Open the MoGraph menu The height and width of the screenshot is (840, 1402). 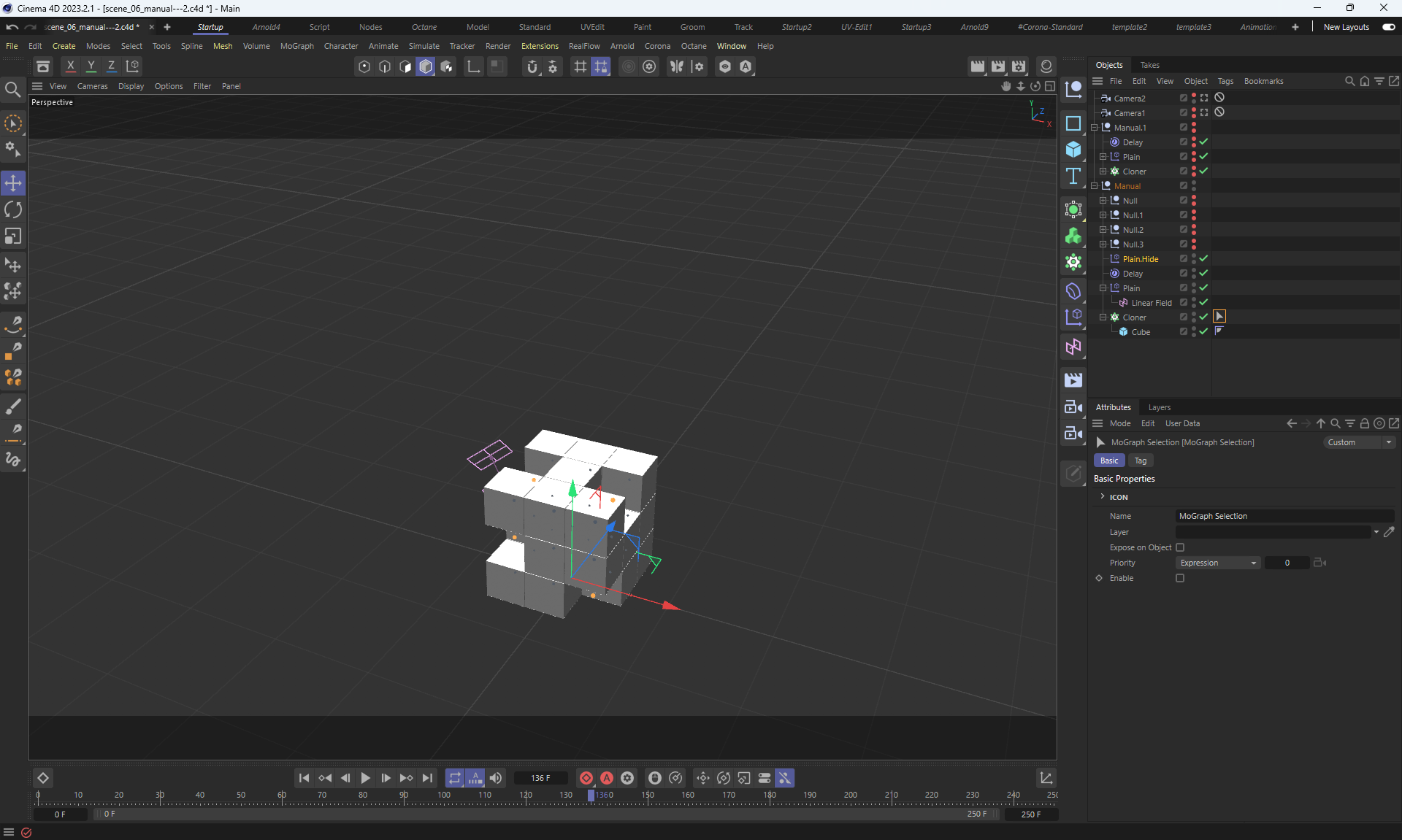[296, 46]
